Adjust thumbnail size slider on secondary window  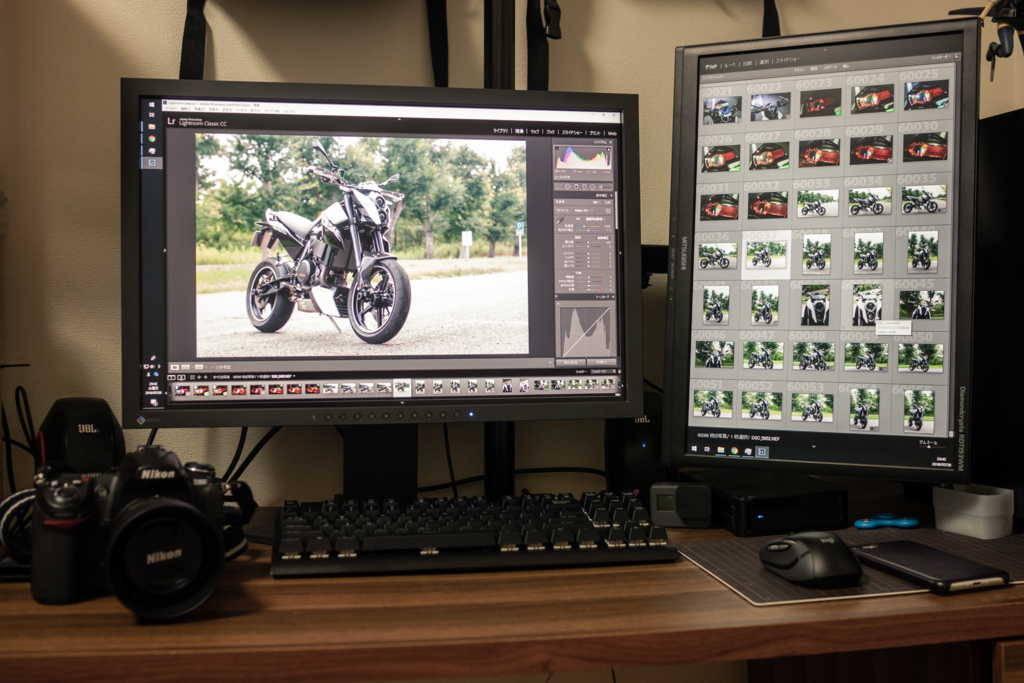932,447
